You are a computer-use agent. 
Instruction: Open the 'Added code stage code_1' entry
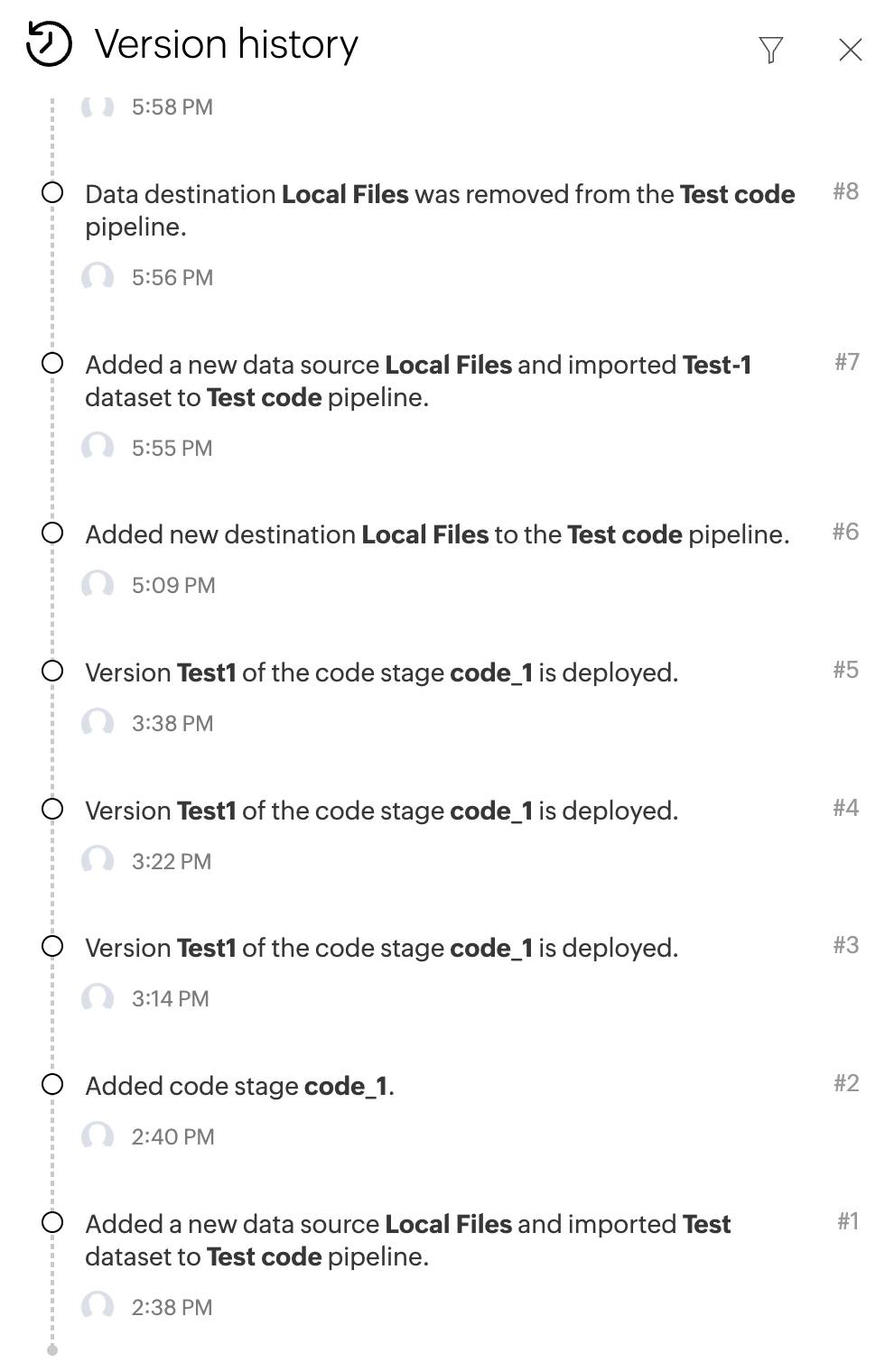pos(239,1086)
